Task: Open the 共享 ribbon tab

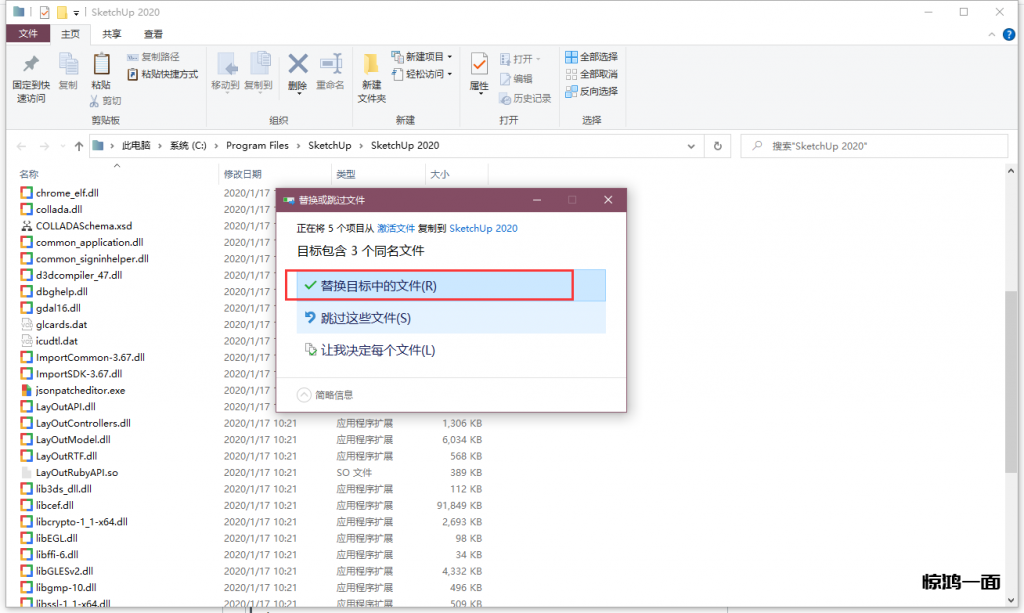Action: 112,34
